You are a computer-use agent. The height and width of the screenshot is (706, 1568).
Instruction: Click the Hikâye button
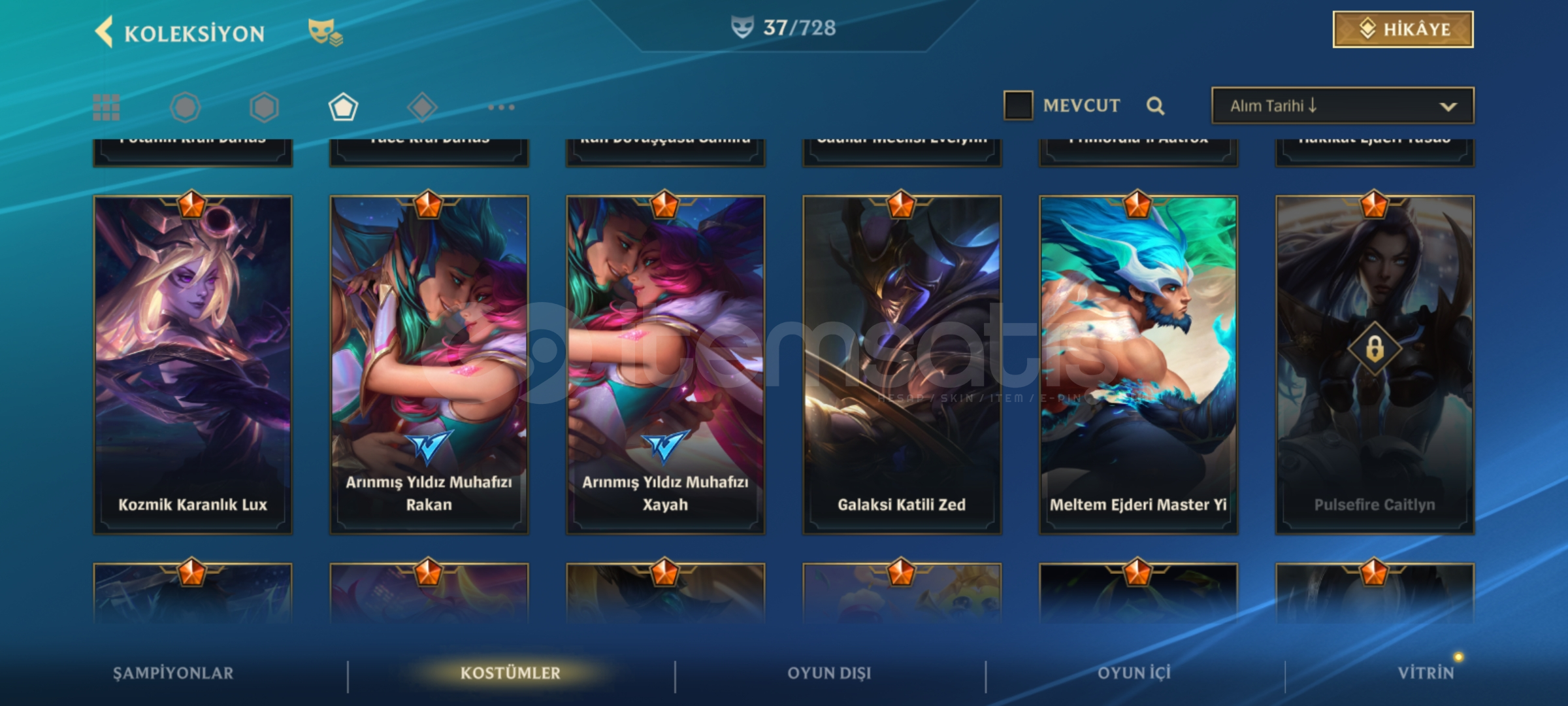(x=1403, y=29)
